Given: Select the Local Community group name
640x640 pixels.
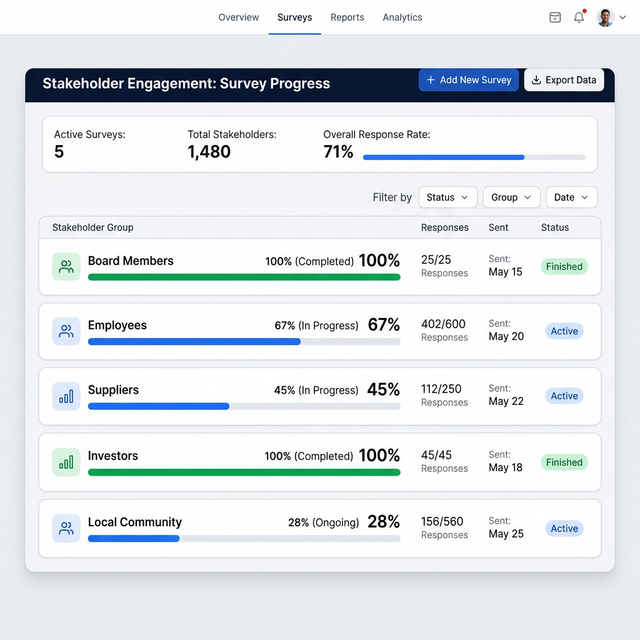Looking at the screenshot, I should coord(135,522).
